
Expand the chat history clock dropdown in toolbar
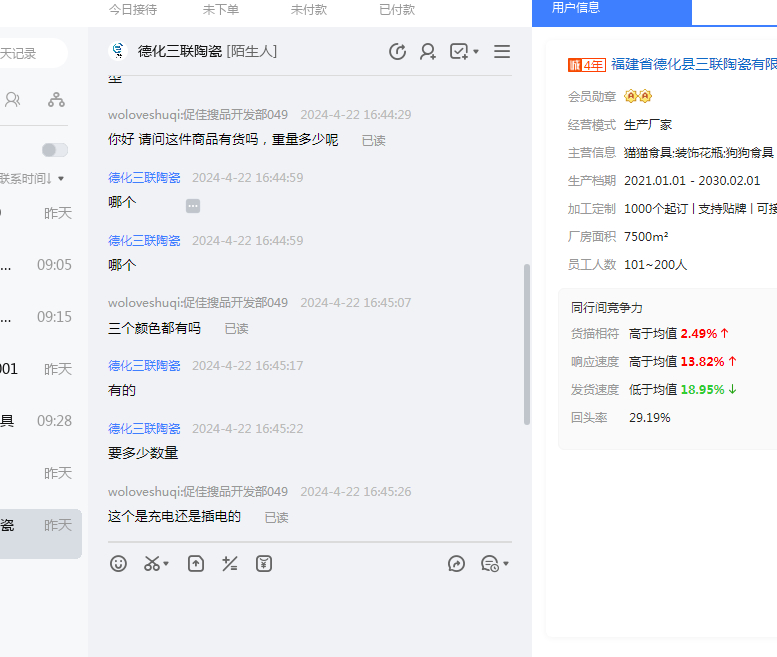506,564
